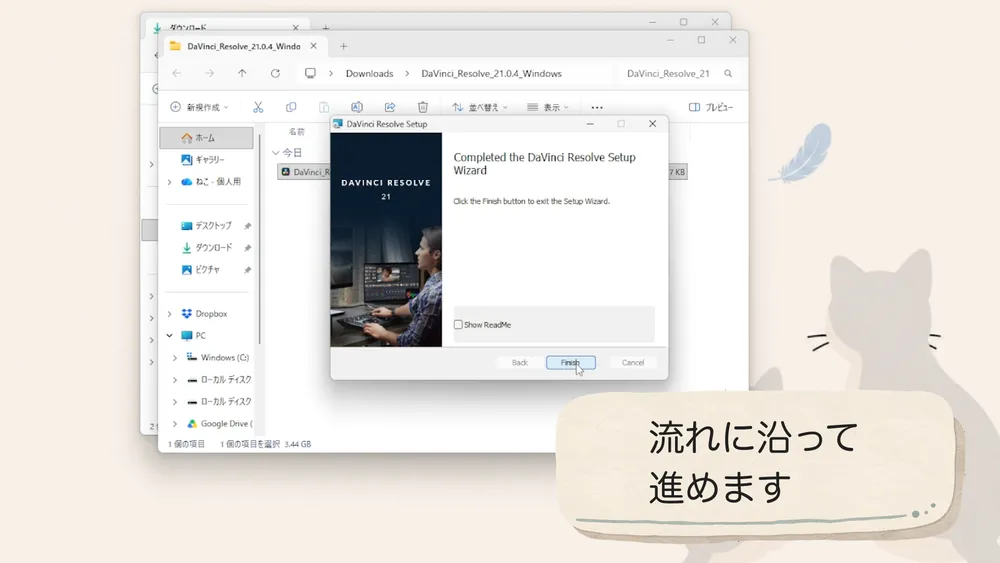The width and height of the screenshot is (1000, 563).
Task: Click the Cancel button in Setup wizard
Action: (x=633, y=362)
